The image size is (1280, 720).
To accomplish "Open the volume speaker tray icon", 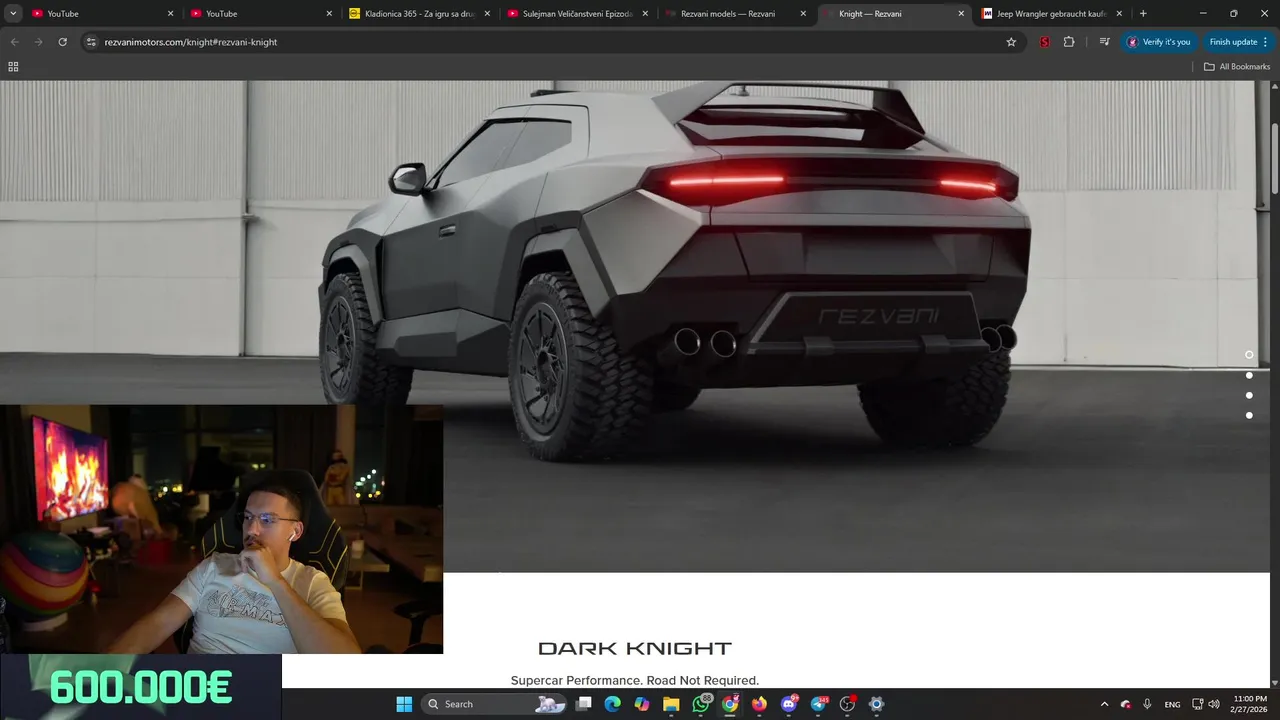I will pyautogui.click(x=1214, y=704).
